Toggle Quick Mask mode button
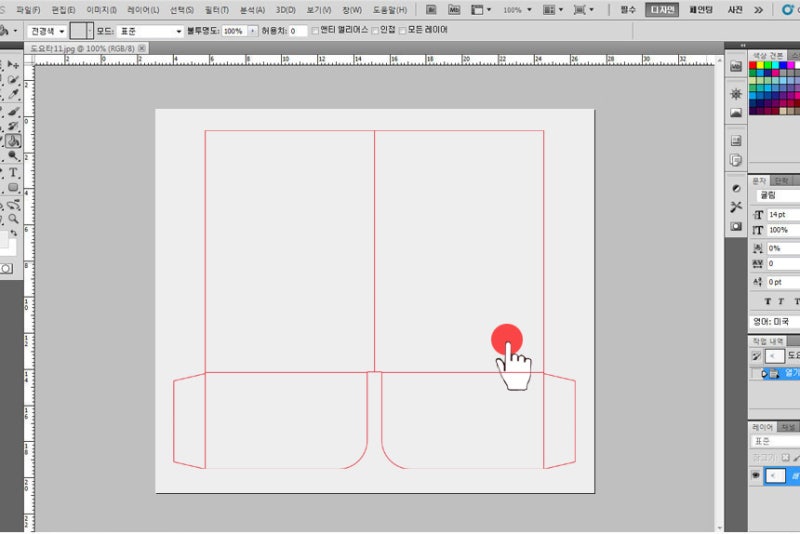This screenshot has width=800, height=534. 6,268
